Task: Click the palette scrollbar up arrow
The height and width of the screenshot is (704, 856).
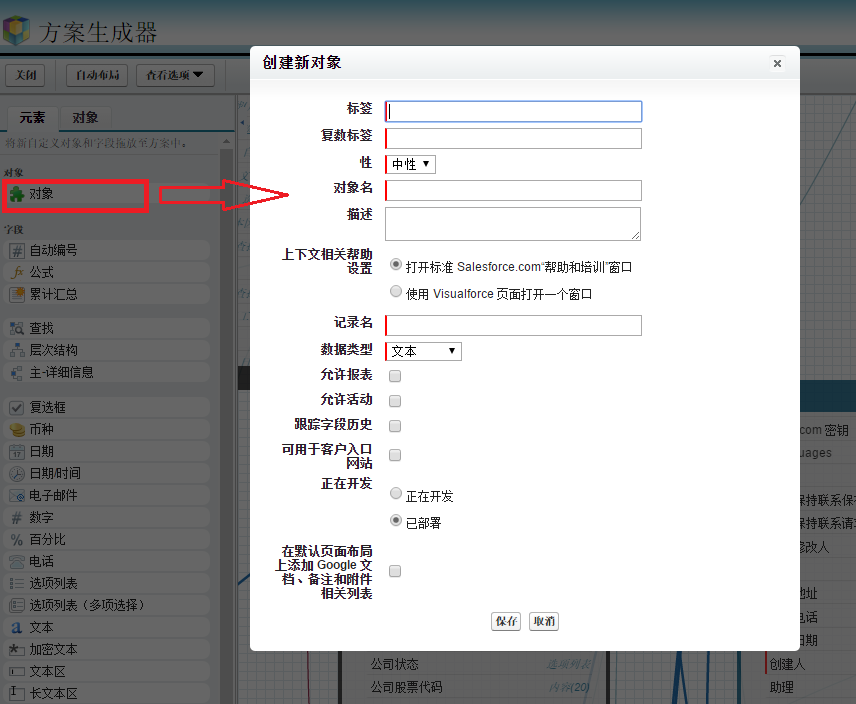Action: pyautogui.click(x=227, y=141)
